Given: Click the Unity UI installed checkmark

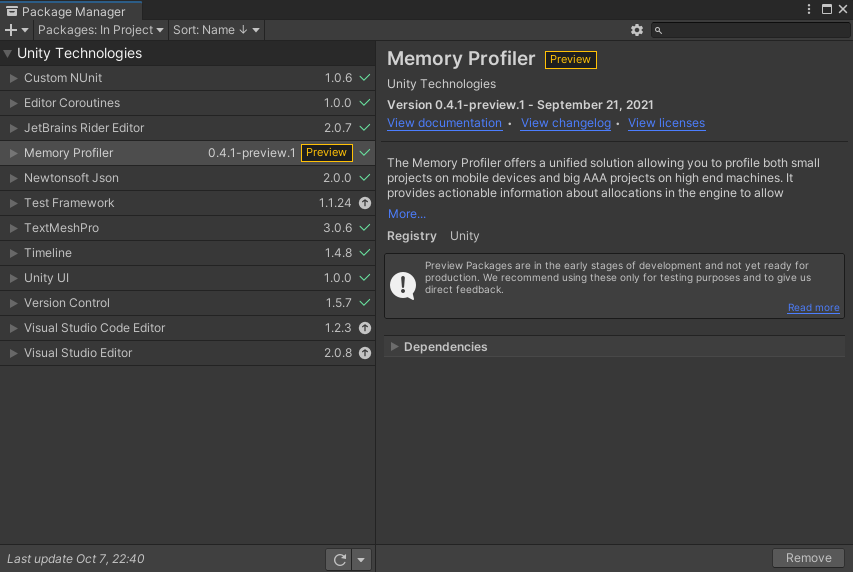Looking at the screenshot, I should [x=365, y=278].
